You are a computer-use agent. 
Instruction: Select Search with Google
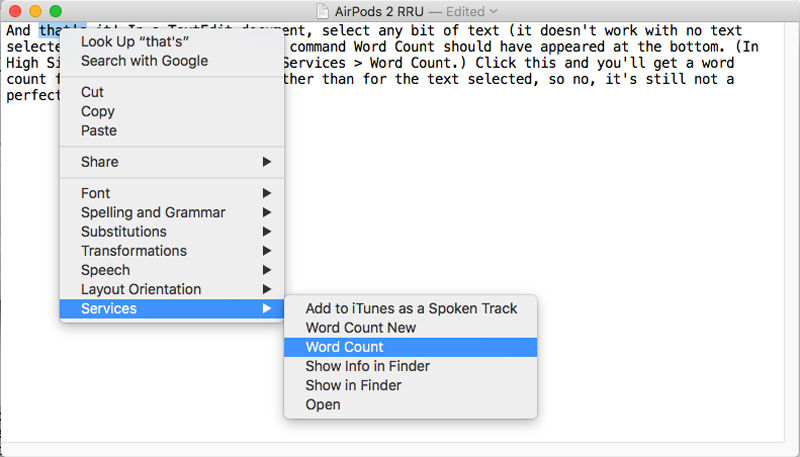point(144,60)
